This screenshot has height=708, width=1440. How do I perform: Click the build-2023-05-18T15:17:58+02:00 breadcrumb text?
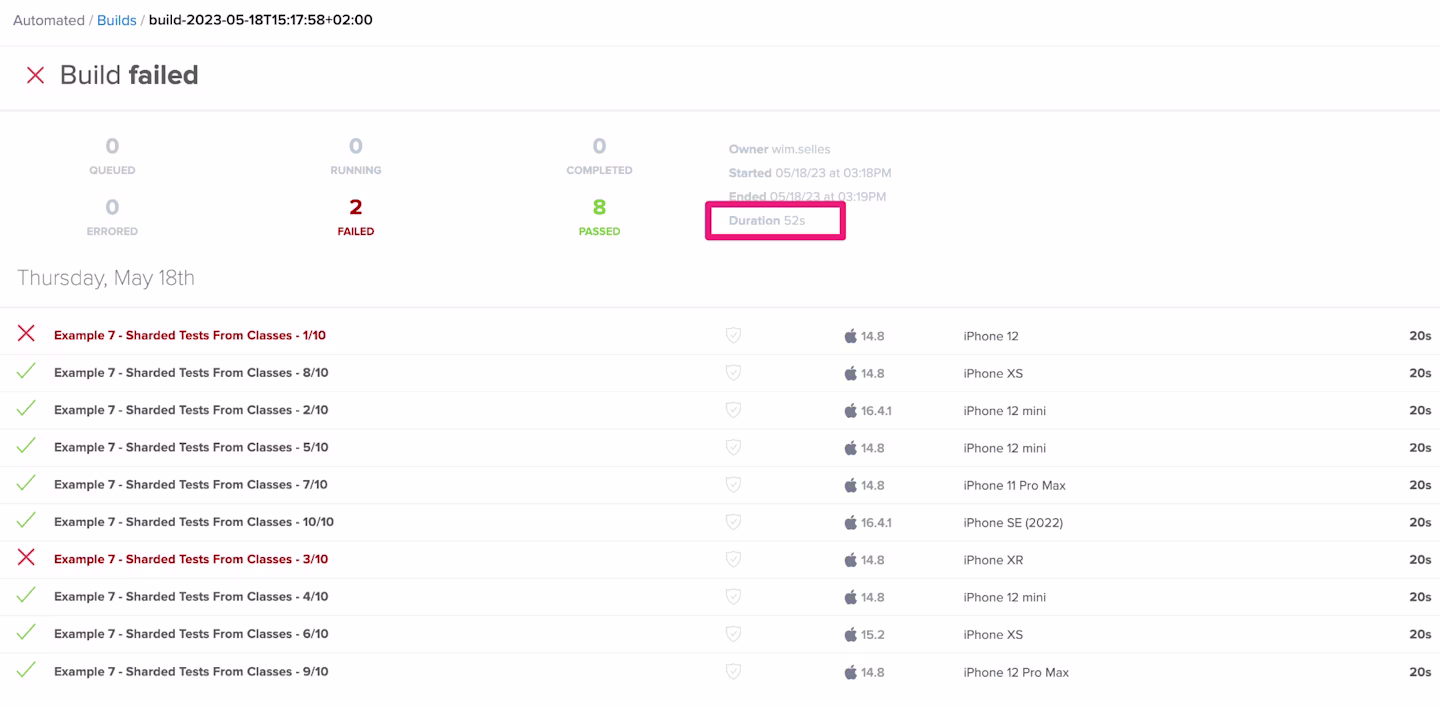click(x=260, y=20)
